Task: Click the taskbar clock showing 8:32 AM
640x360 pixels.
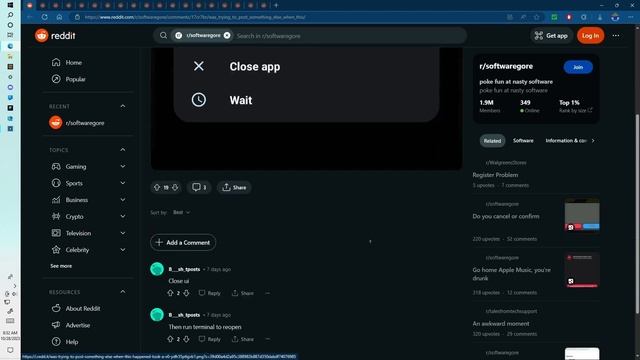Action: (x=10, y=336)
